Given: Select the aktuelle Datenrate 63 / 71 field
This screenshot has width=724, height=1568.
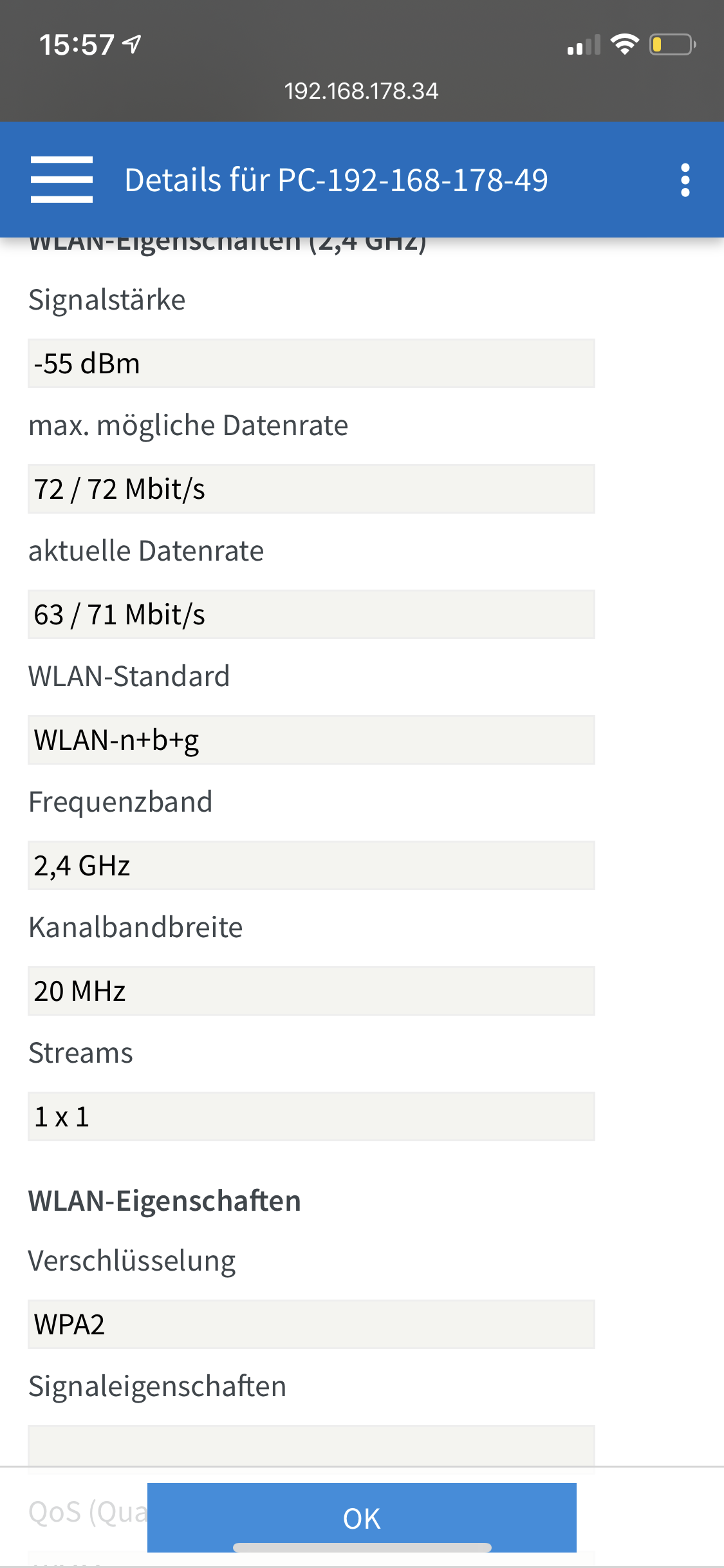Looking at the screenshot, I should (311, 615).
